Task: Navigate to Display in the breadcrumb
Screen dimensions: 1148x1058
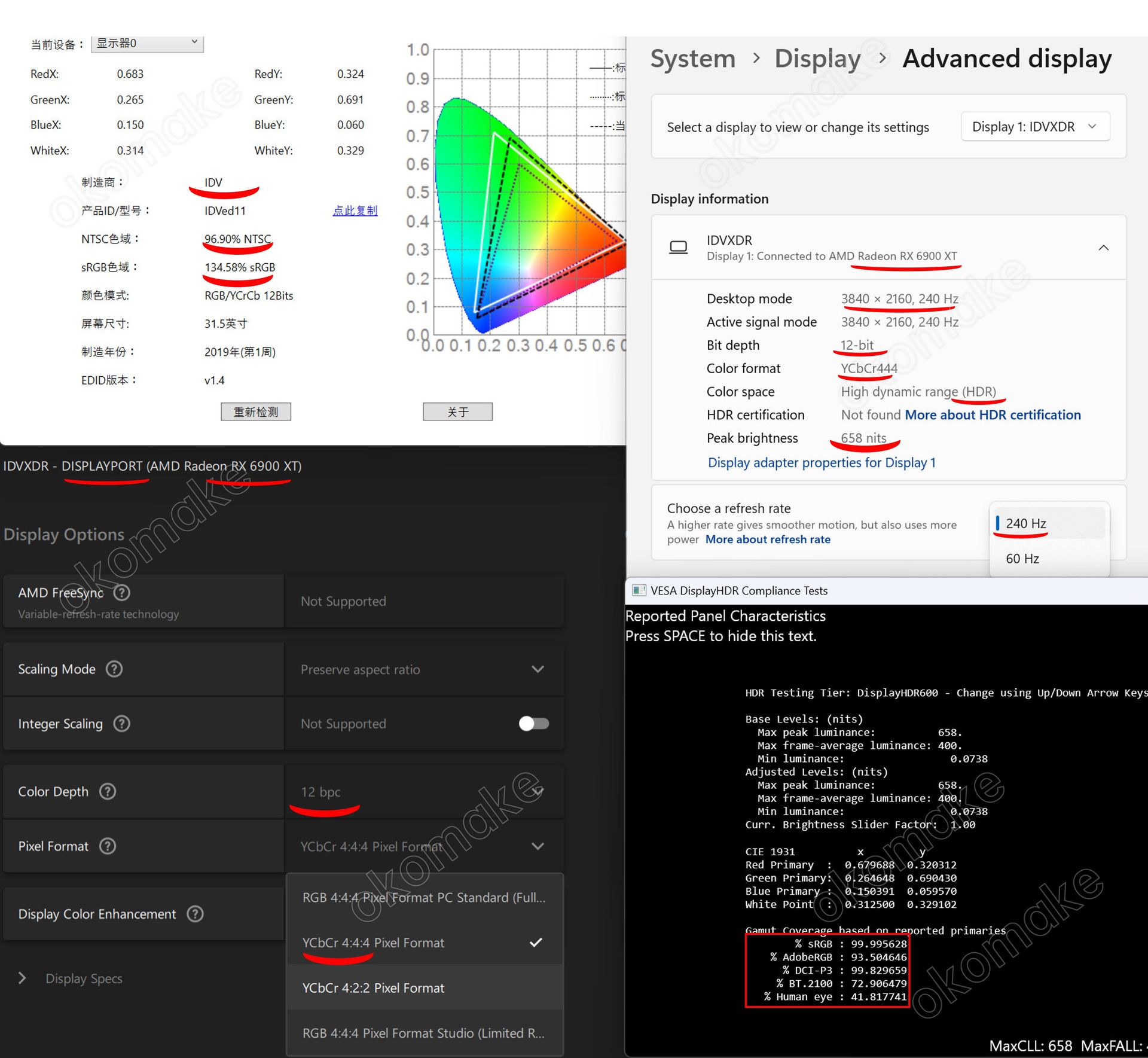Action: (817, 59)
